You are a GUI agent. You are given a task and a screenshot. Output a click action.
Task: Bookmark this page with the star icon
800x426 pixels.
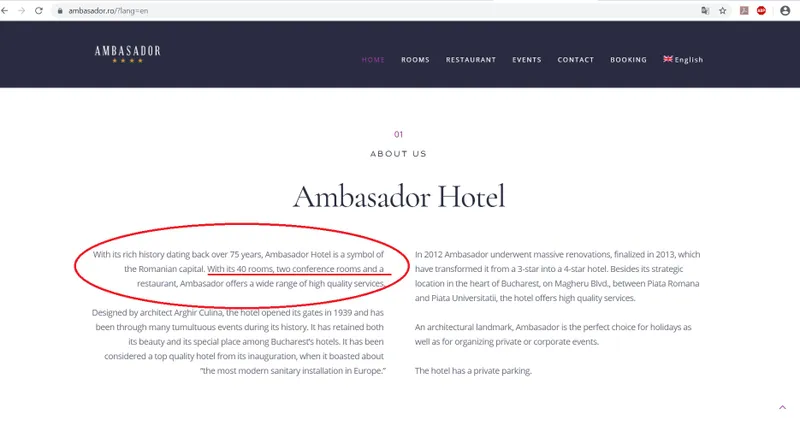(722, 10)
